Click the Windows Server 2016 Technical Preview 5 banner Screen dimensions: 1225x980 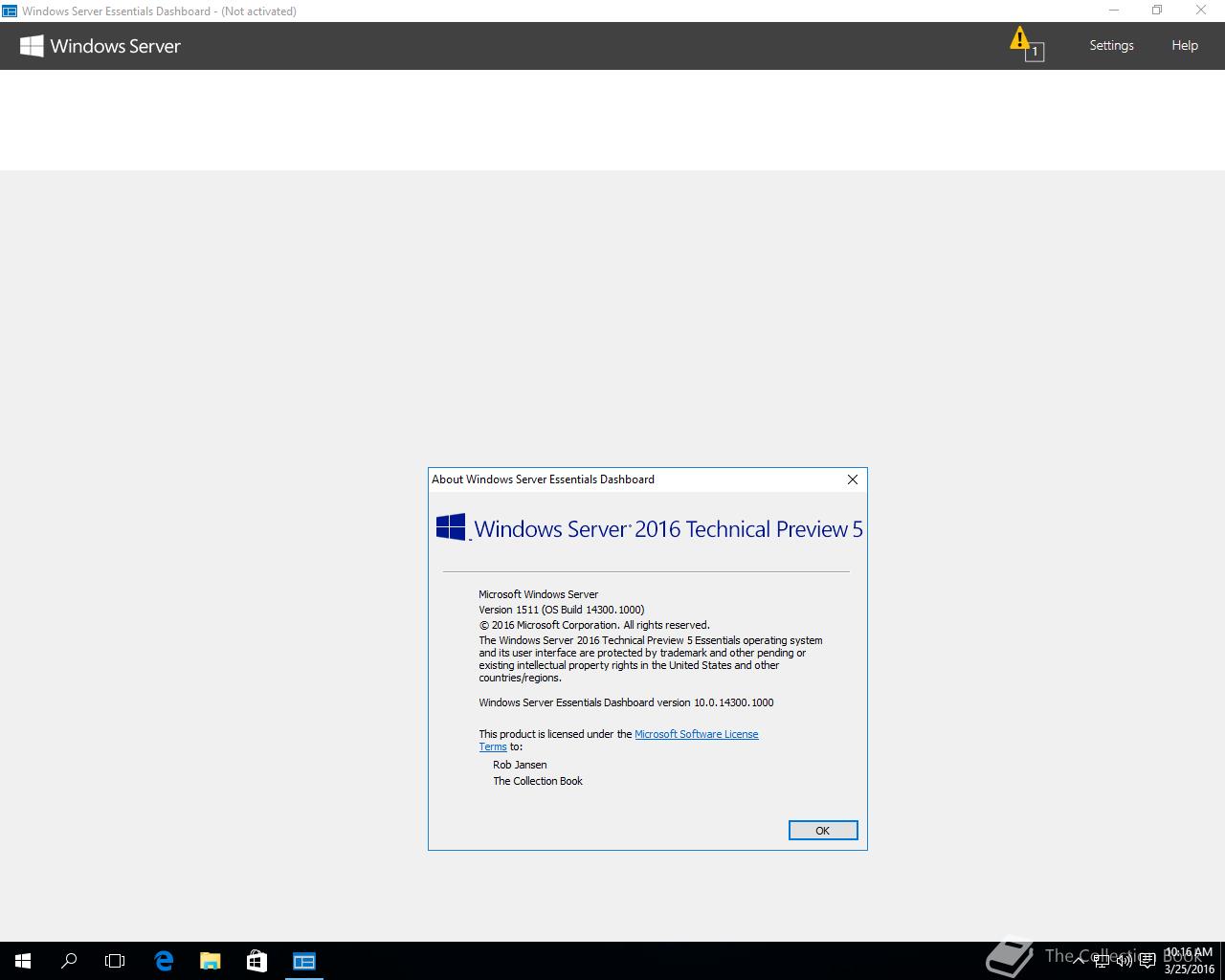pyautogui.click(x=649, y=528)
